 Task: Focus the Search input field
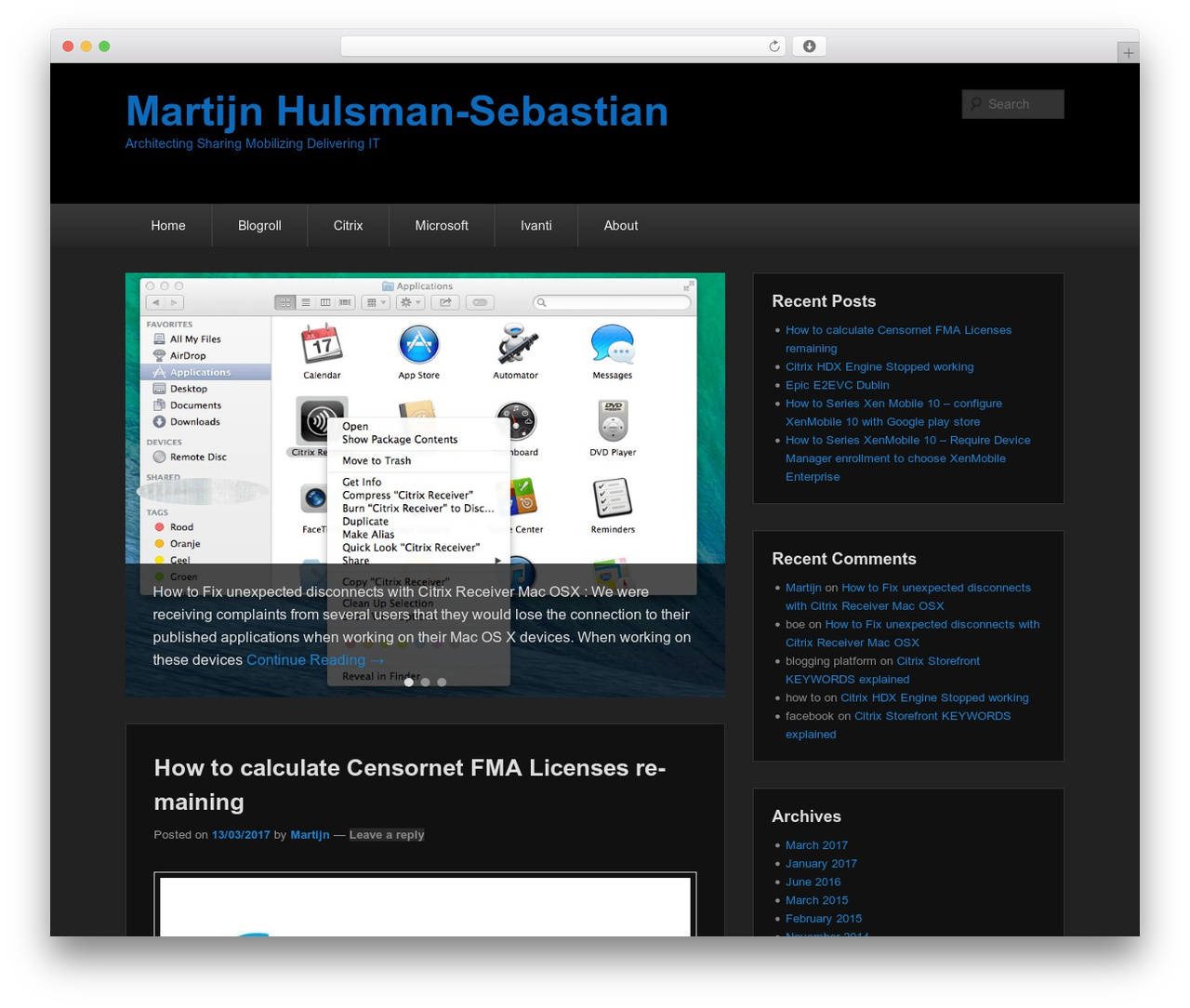(x=1012, y=104)
